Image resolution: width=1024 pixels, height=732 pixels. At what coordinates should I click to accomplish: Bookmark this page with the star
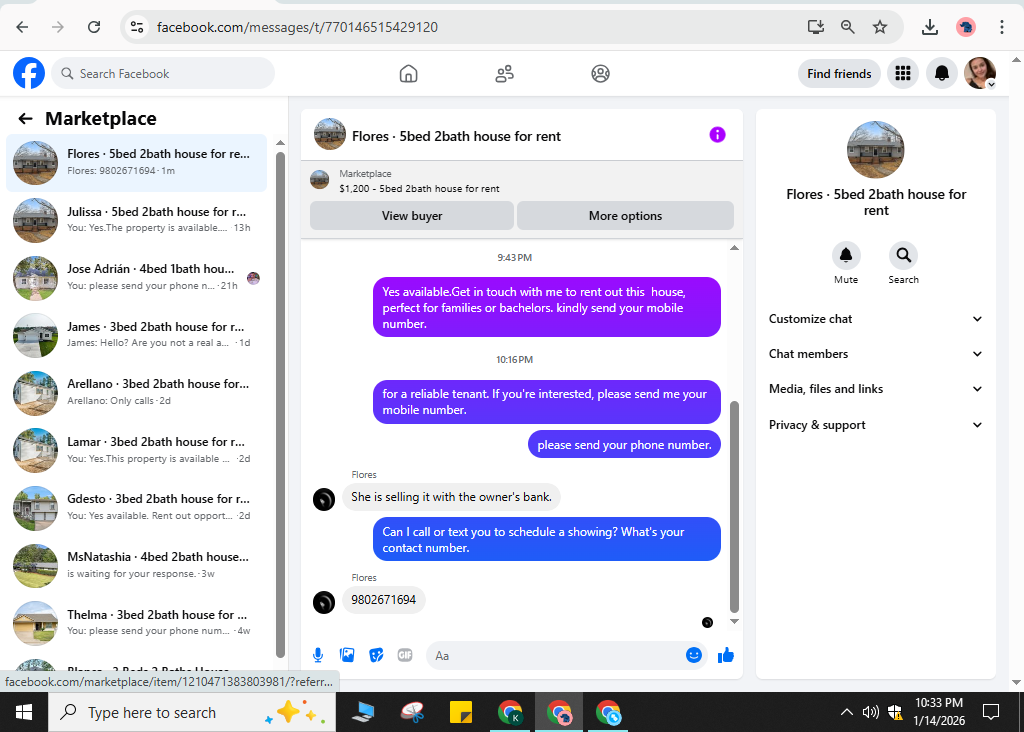tap(880, 27)
